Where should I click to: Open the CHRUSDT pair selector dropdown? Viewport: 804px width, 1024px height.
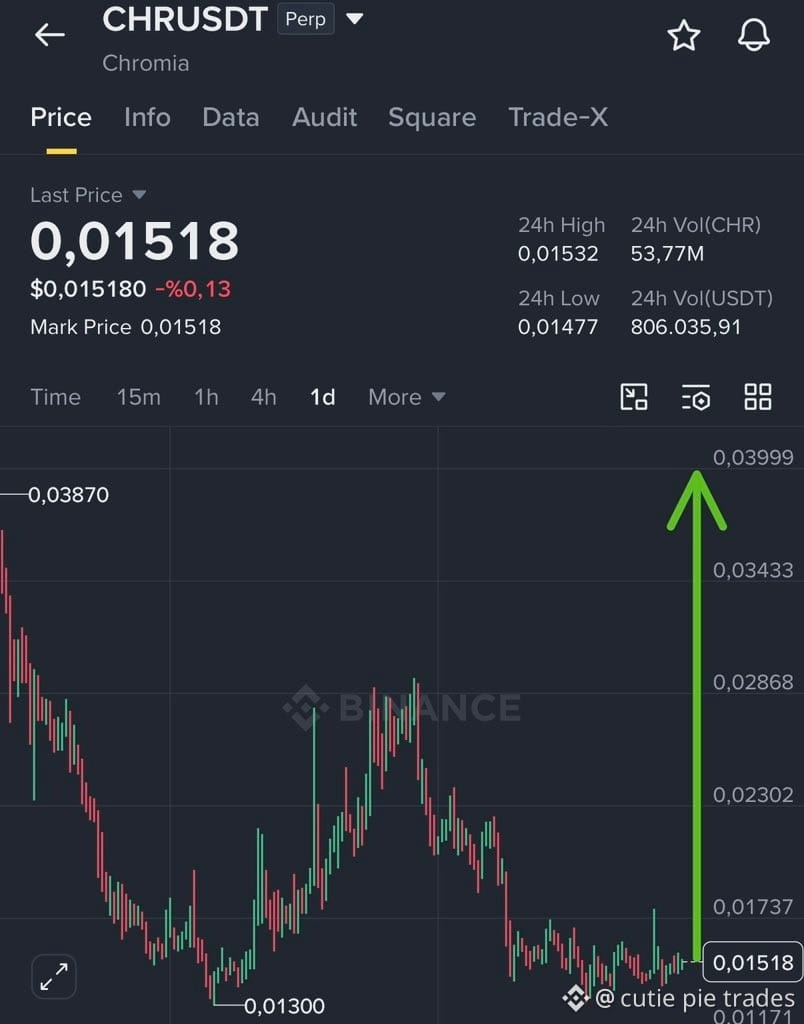pyautogui.click(x=355, y=19)
